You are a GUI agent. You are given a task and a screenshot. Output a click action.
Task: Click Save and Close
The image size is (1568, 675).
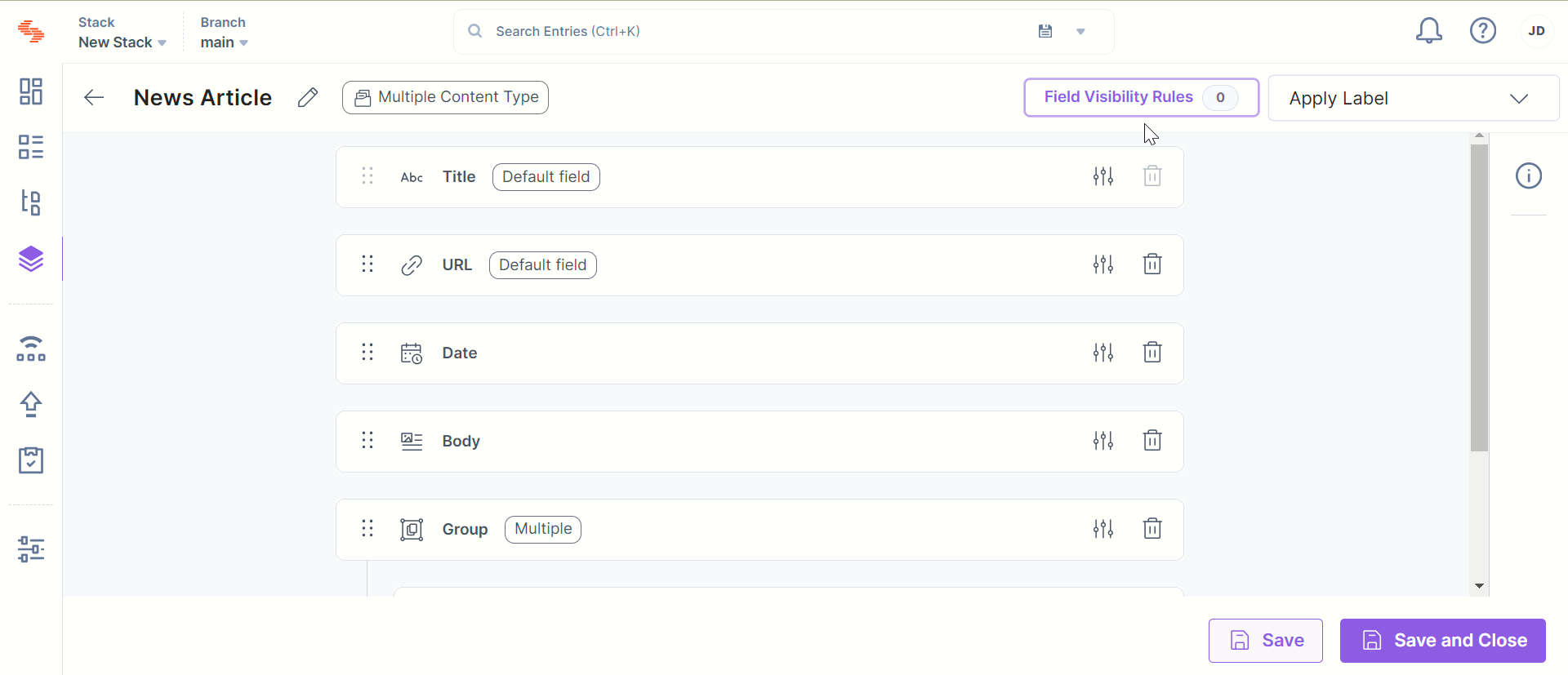click(1443, 641)
